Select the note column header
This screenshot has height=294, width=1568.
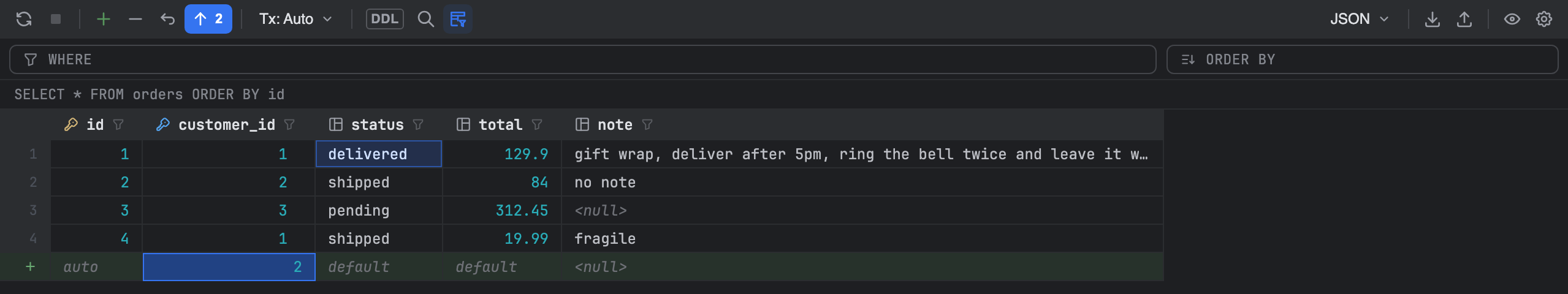point(615,125)
